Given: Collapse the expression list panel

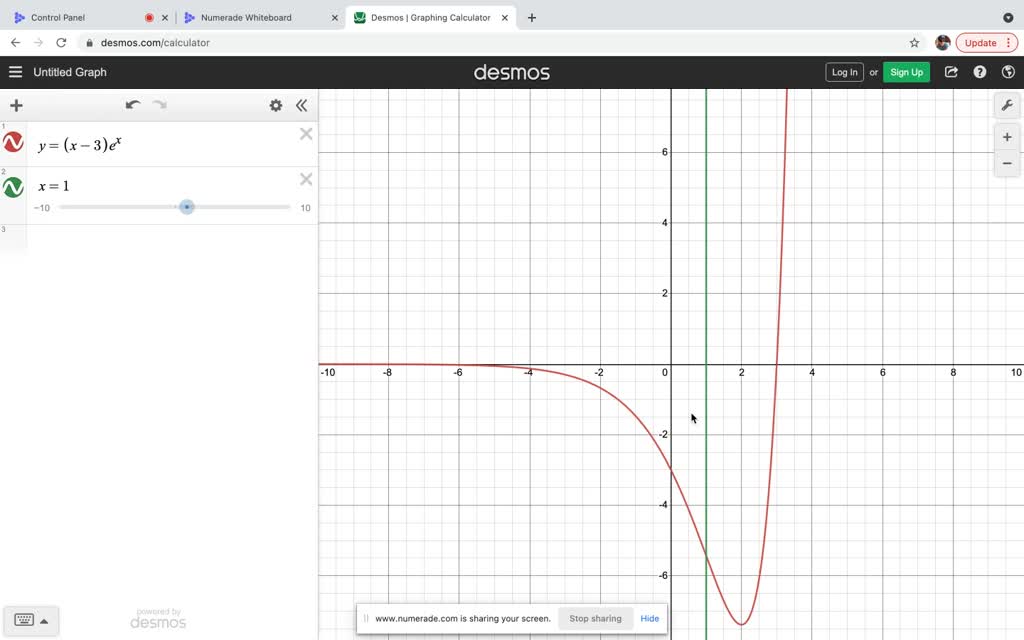Looking at the screenshot, I should [x=302, y=104].
